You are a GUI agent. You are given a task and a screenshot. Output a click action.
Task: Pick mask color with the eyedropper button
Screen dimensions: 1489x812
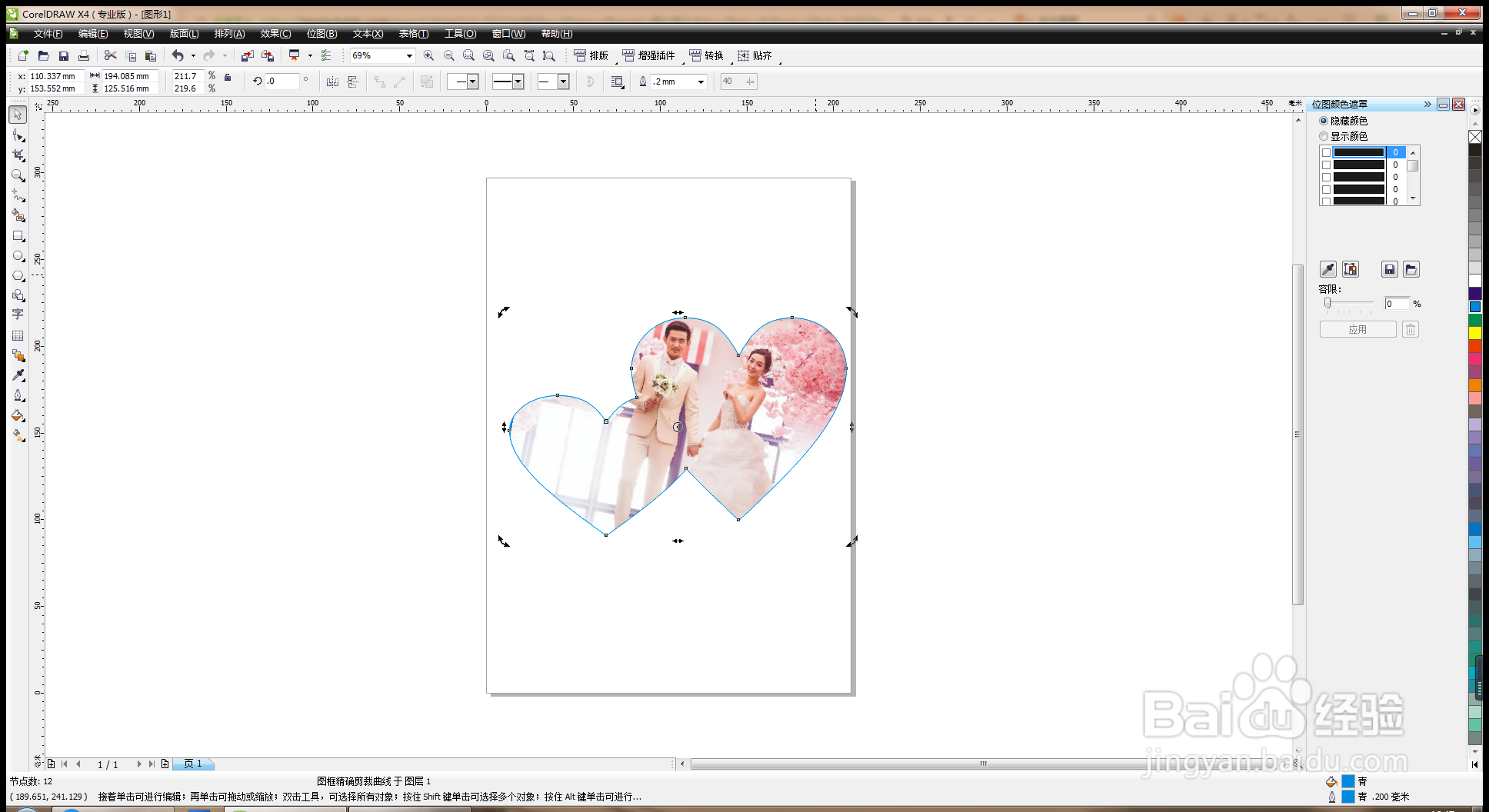pos(1328,269)
